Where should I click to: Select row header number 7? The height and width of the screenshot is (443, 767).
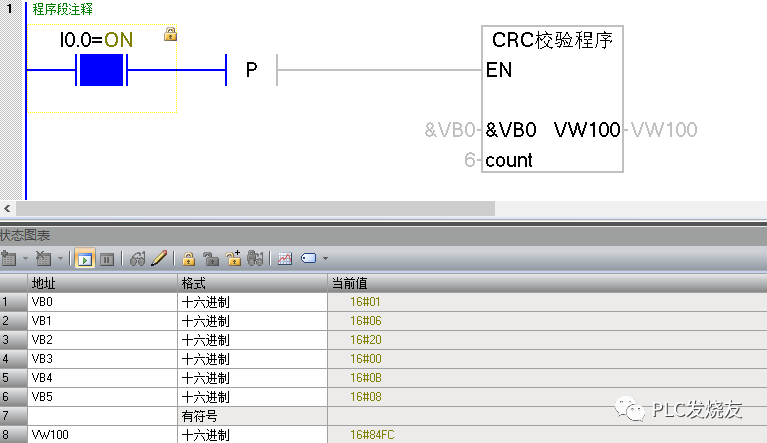pyautogui.click(x=13, y=416)
